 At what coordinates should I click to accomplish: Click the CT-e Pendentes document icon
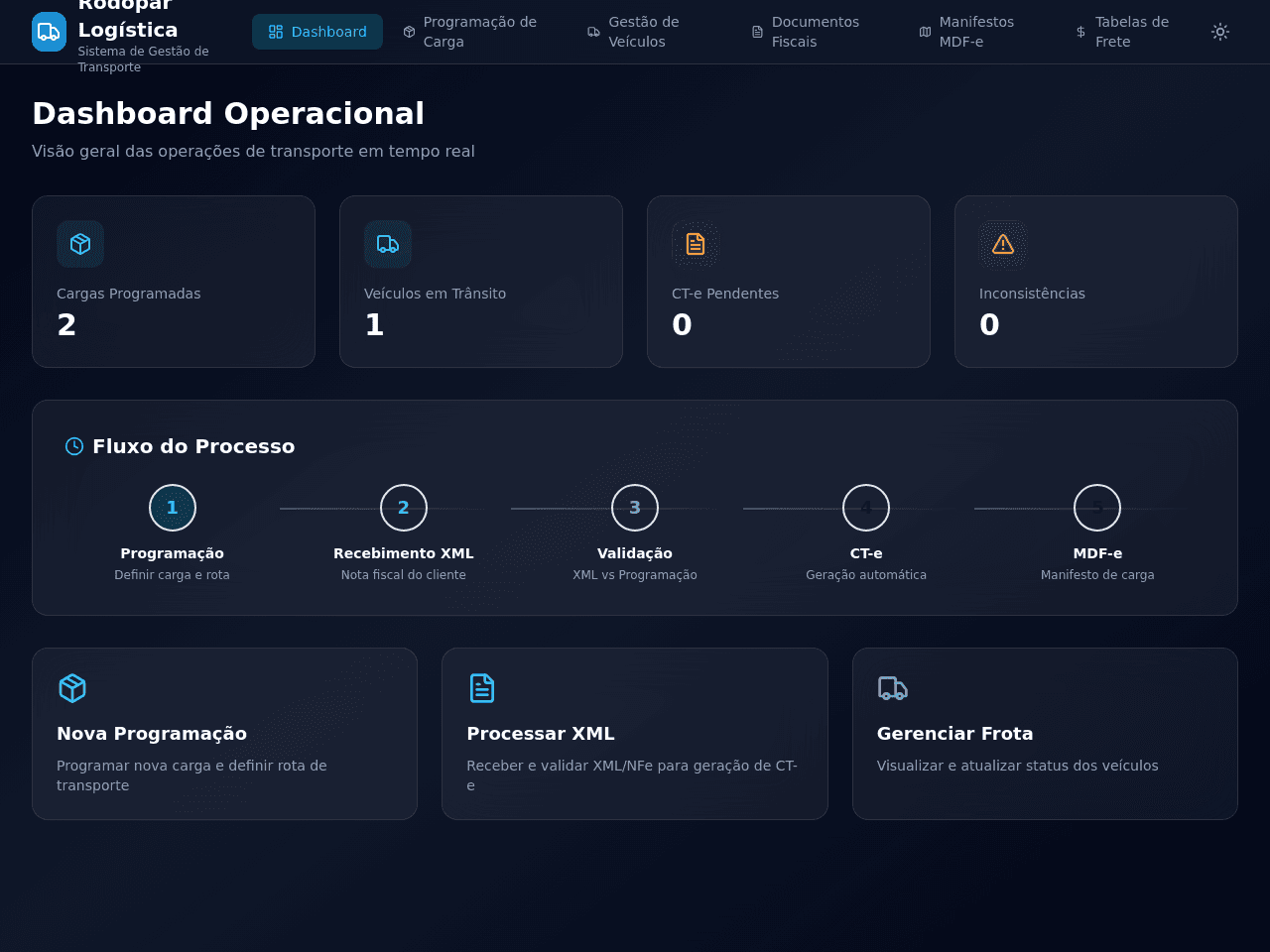(696, 244)
